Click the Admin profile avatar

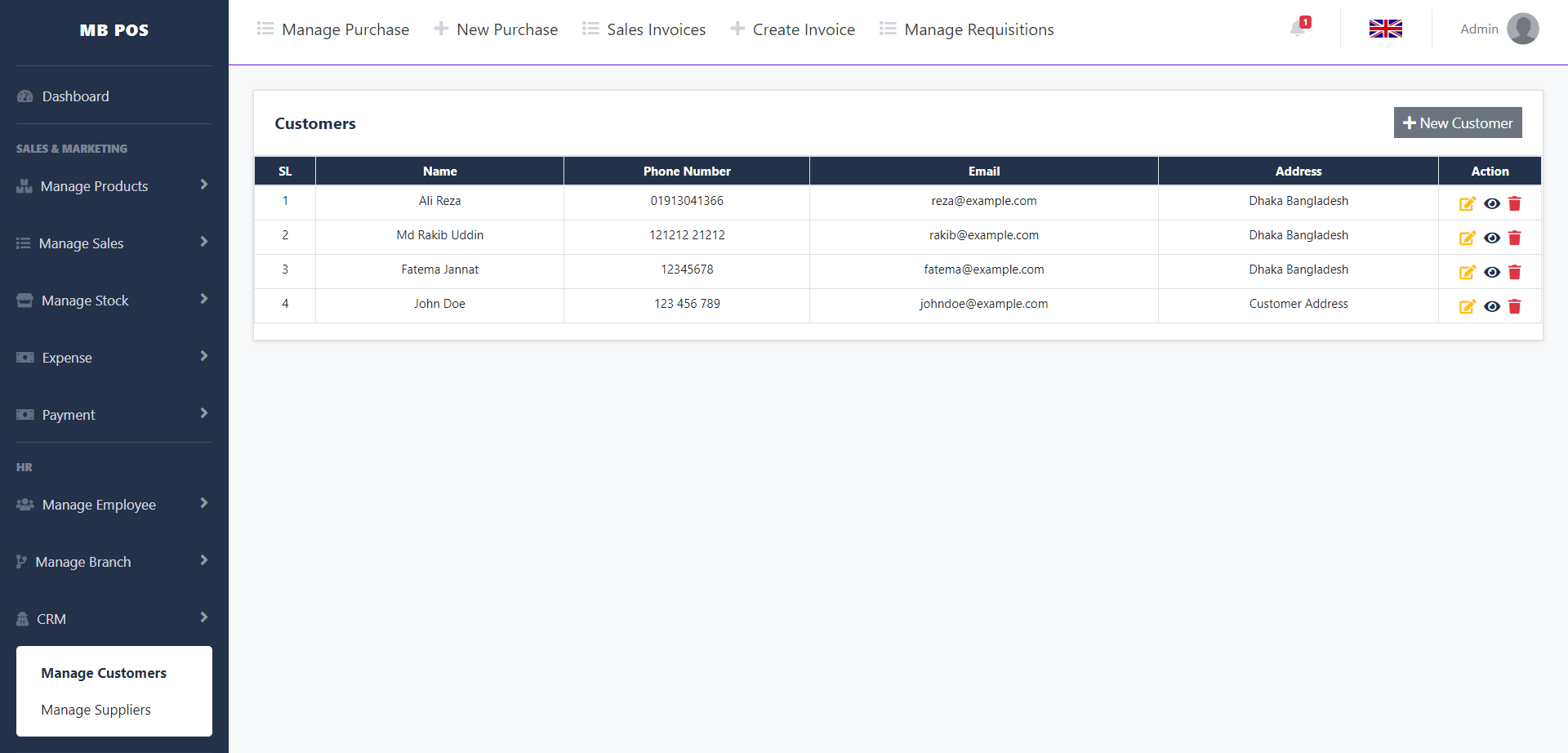pos(1522,29)
